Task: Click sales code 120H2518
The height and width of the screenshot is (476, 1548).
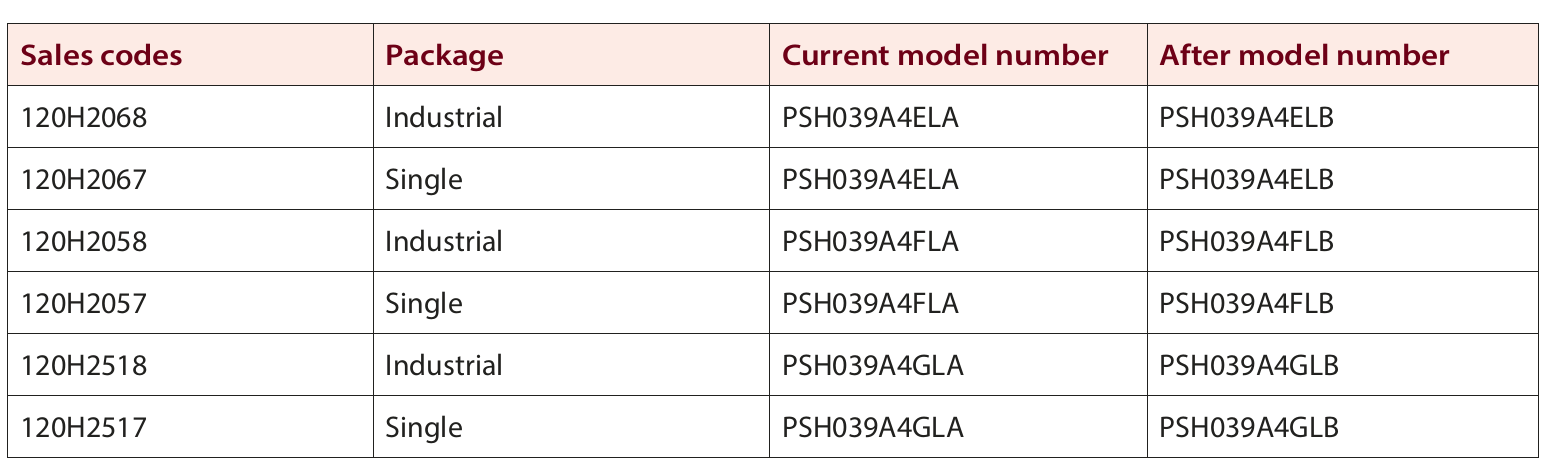Action: (83, 366)
